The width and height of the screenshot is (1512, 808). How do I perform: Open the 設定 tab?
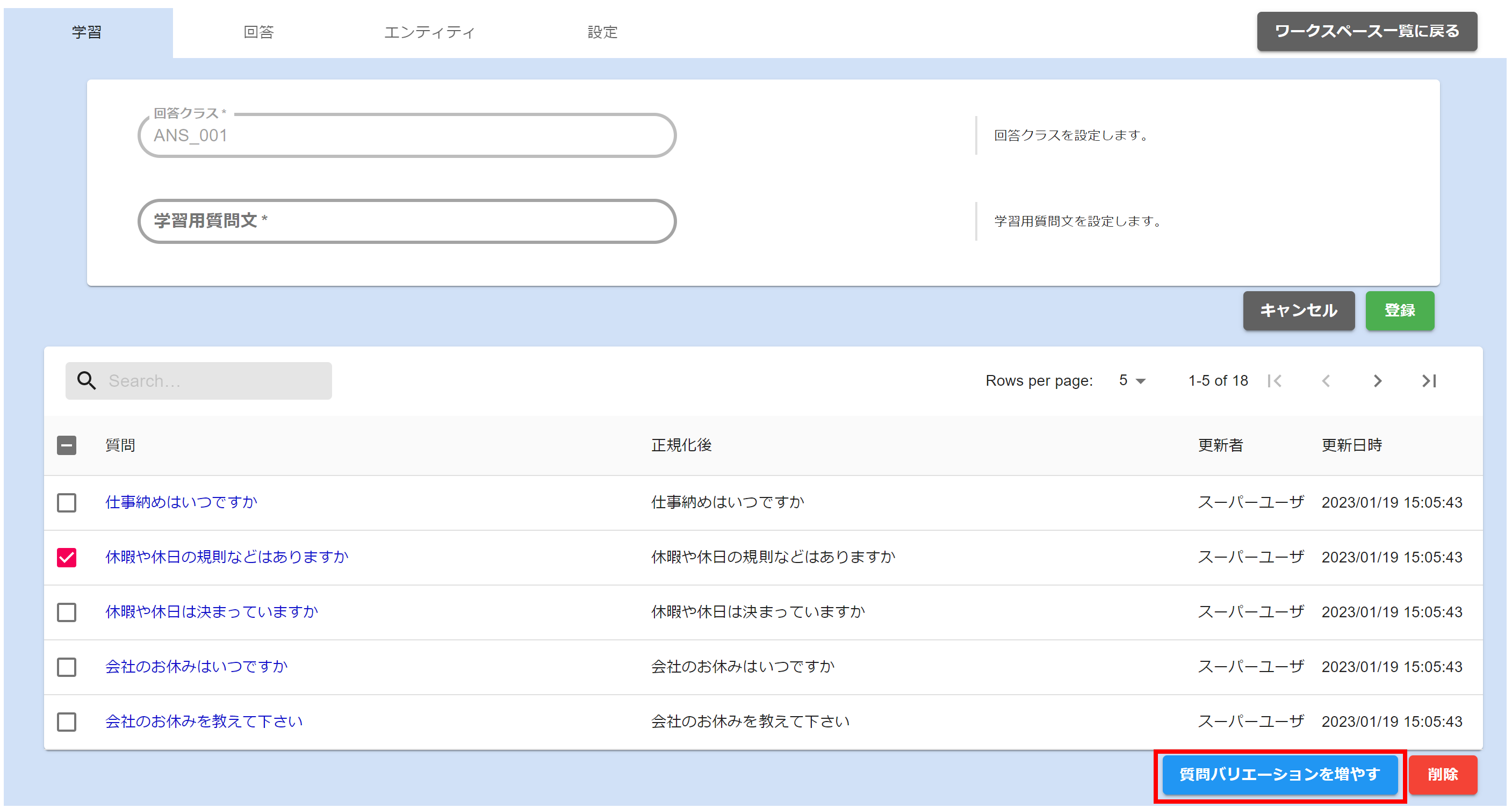click(x=602, y=32)
